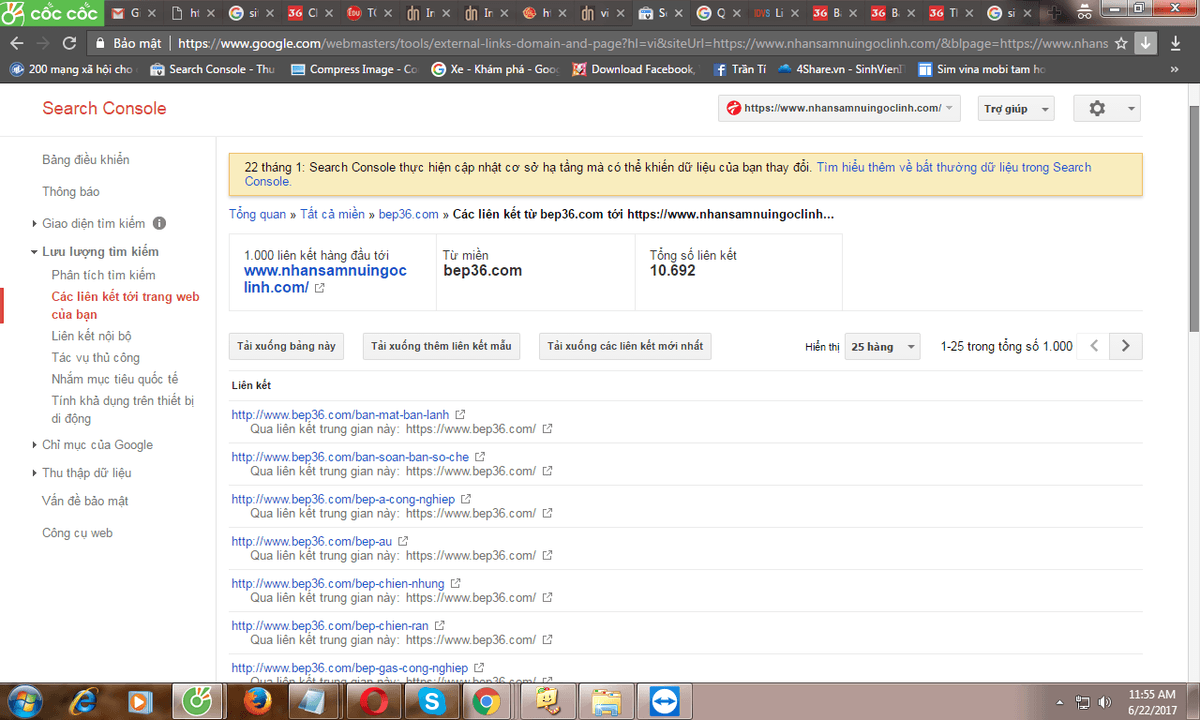Expand the Giao diện tìm kiếm section
The image size is (1200, 720).
93,224
